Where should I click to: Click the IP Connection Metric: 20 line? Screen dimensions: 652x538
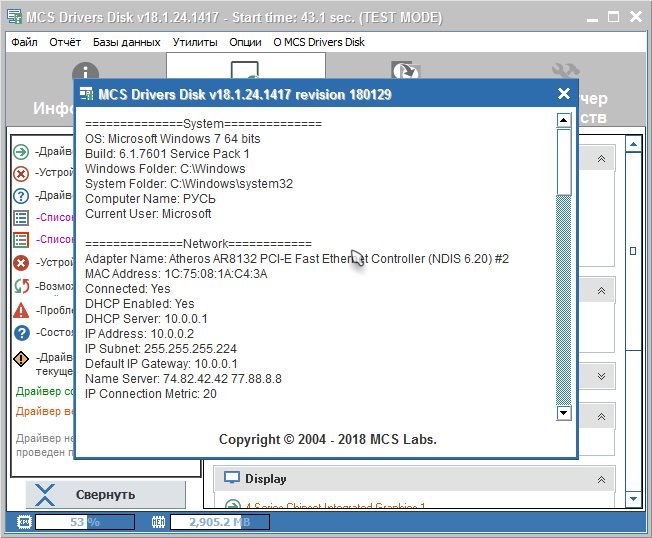point(151,394)
